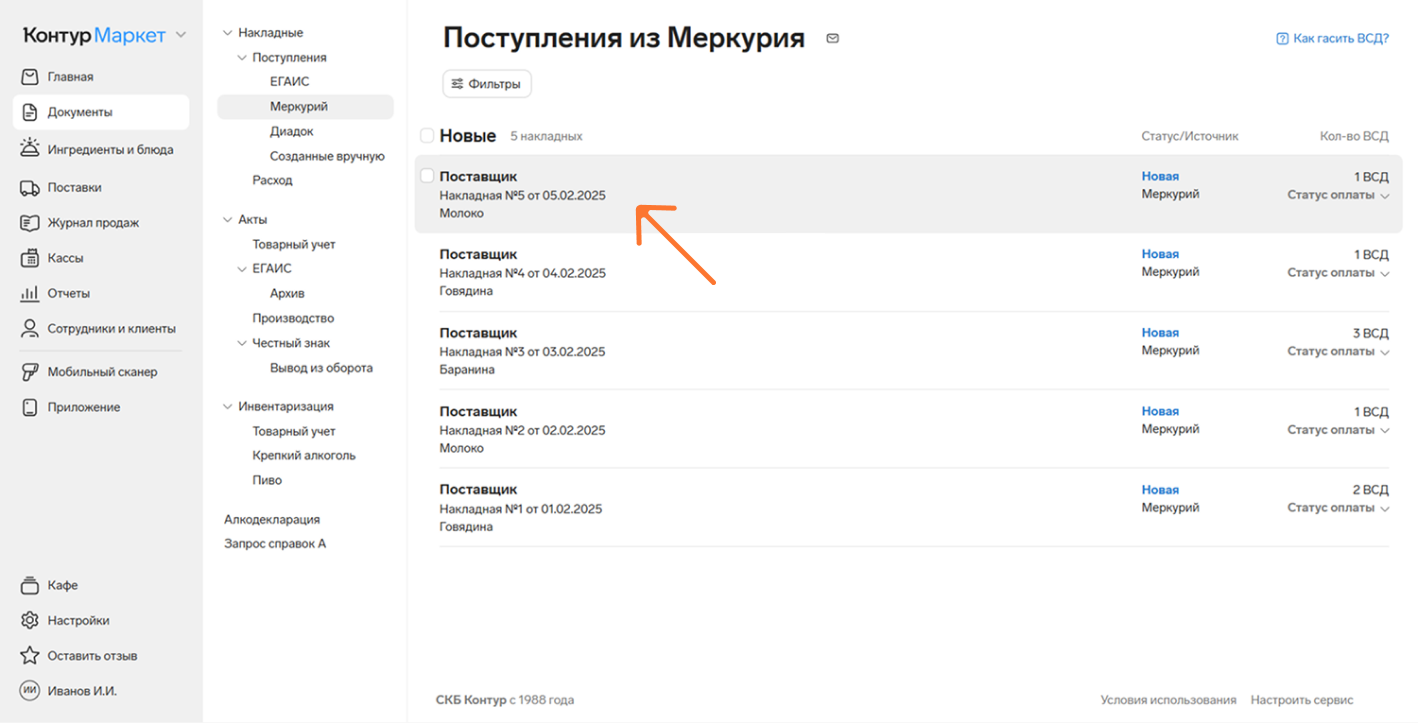The image size is (1418, 723).
Task: Click the Иванов И.И. avatar icon
Action: [30, 691]
